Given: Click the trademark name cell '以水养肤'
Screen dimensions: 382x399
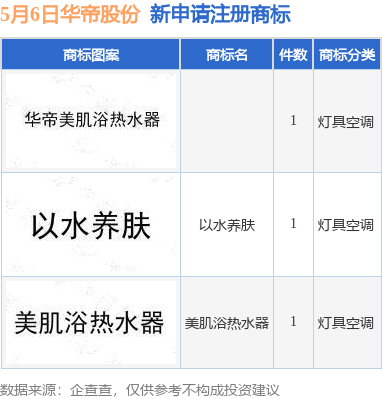Looking at the screenshot, I should pyautogui.click(x=227, y=225).
